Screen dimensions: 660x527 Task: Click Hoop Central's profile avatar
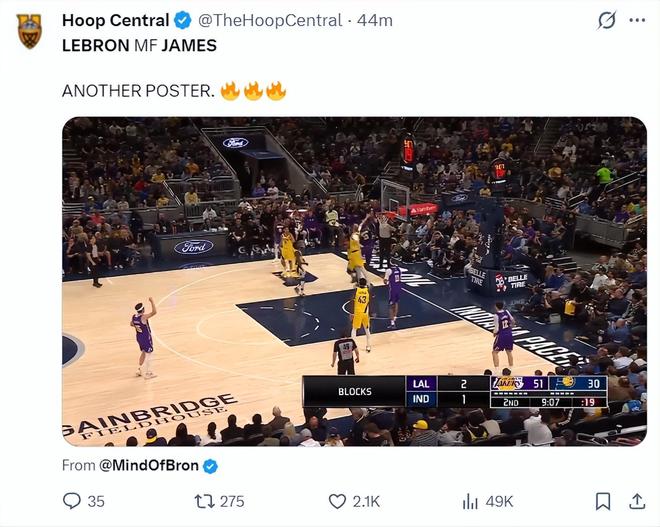[30, 31]
